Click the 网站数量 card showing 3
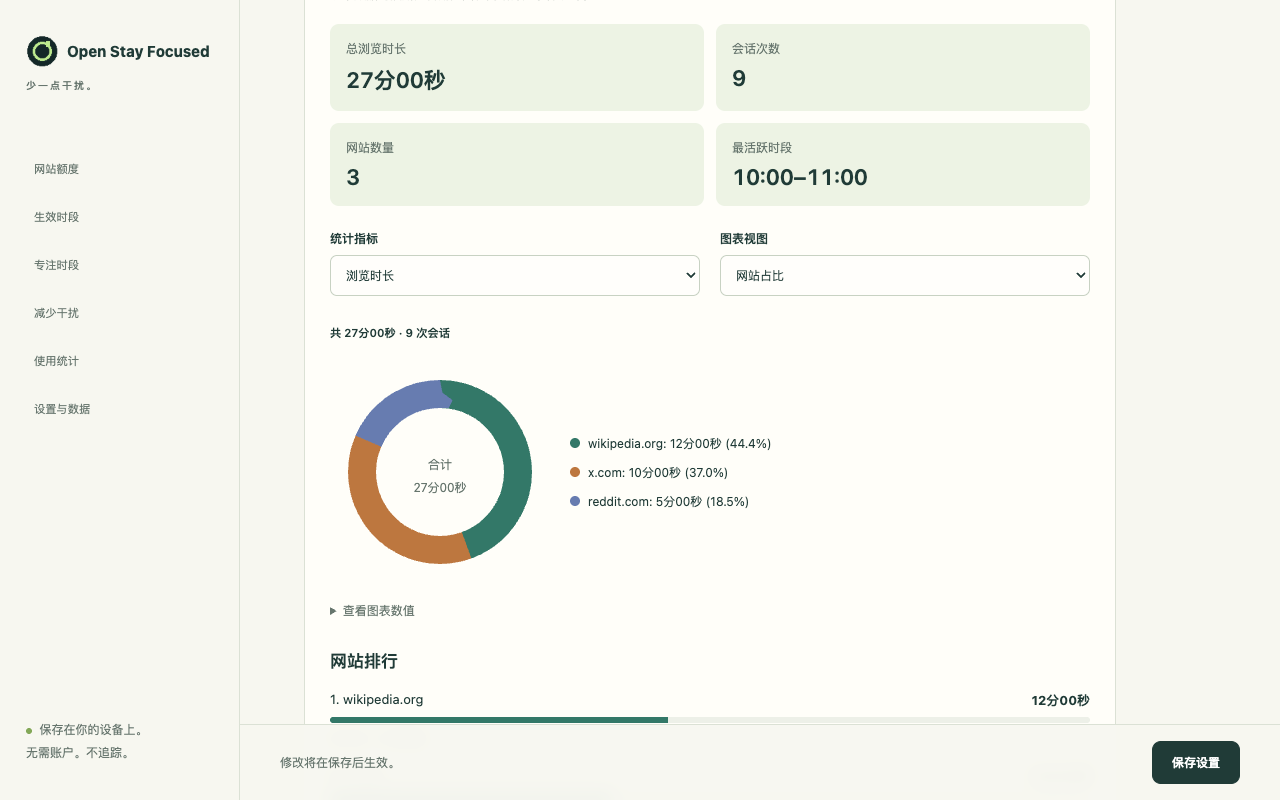Image resolution: width=1280 pixels, height=800 pixels. point(517,165)
